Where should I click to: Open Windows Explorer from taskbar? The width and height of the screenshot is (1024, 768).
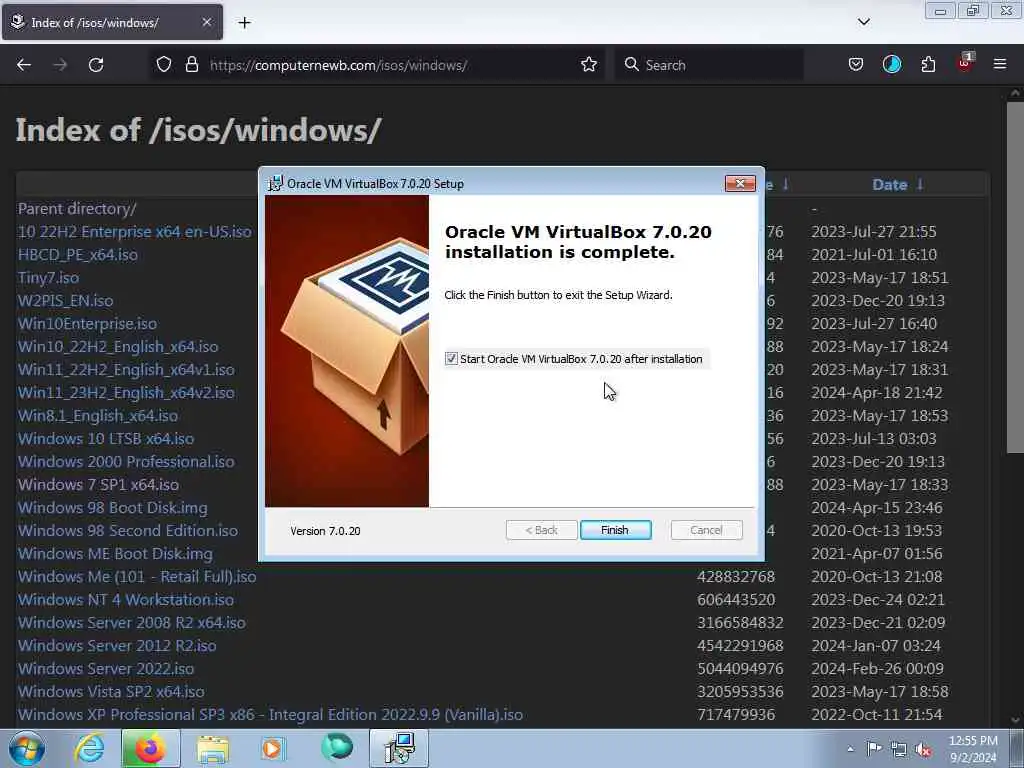[213, 748]
